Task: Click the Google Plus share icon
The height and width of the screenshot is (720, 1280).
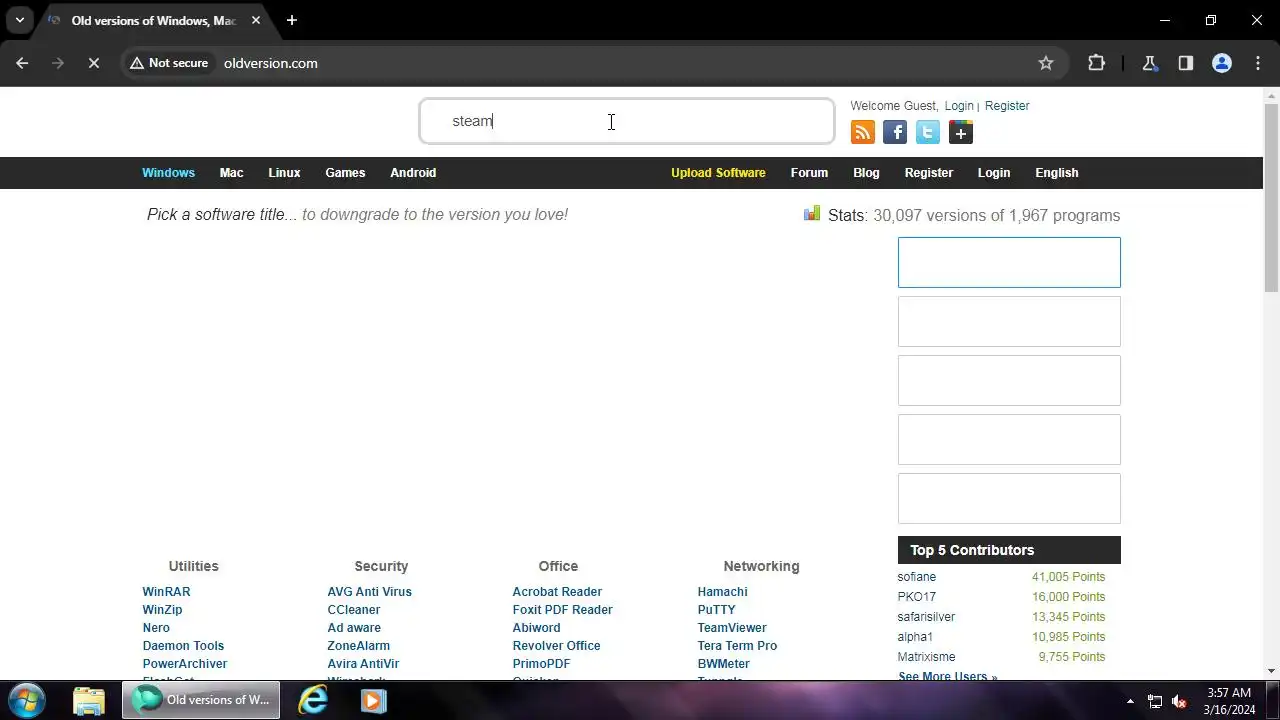Action: (961, 132)
